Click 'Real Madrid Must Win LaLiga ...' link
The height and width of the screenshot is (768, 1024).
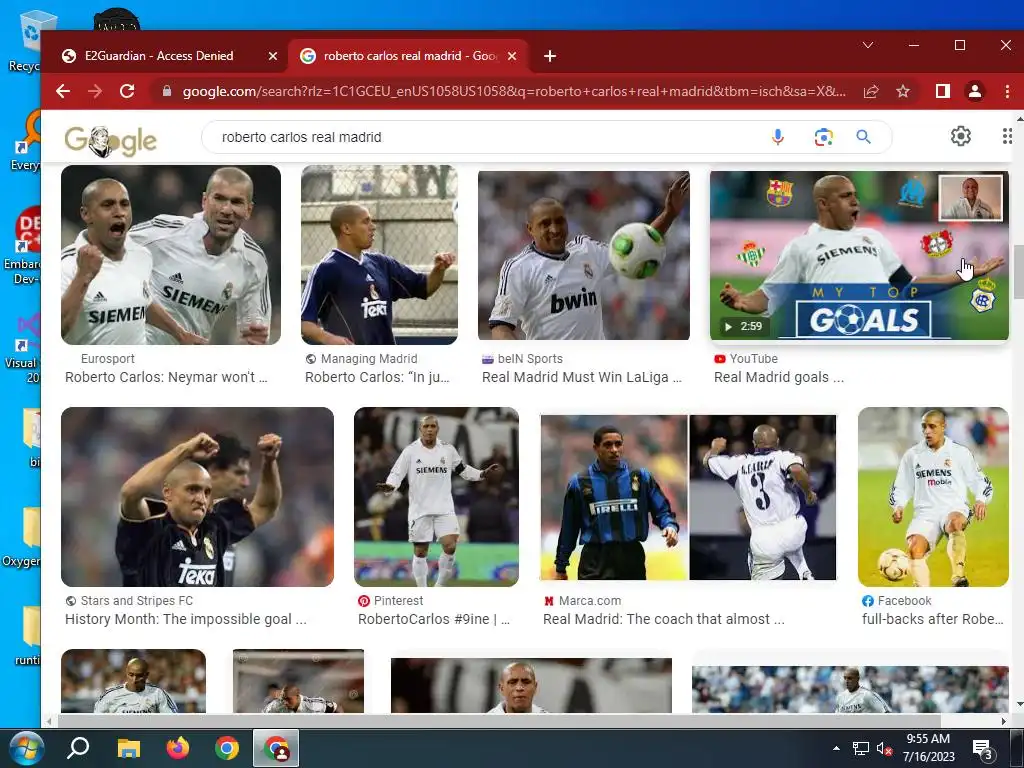pyautogui.click(x=582, y=377)
